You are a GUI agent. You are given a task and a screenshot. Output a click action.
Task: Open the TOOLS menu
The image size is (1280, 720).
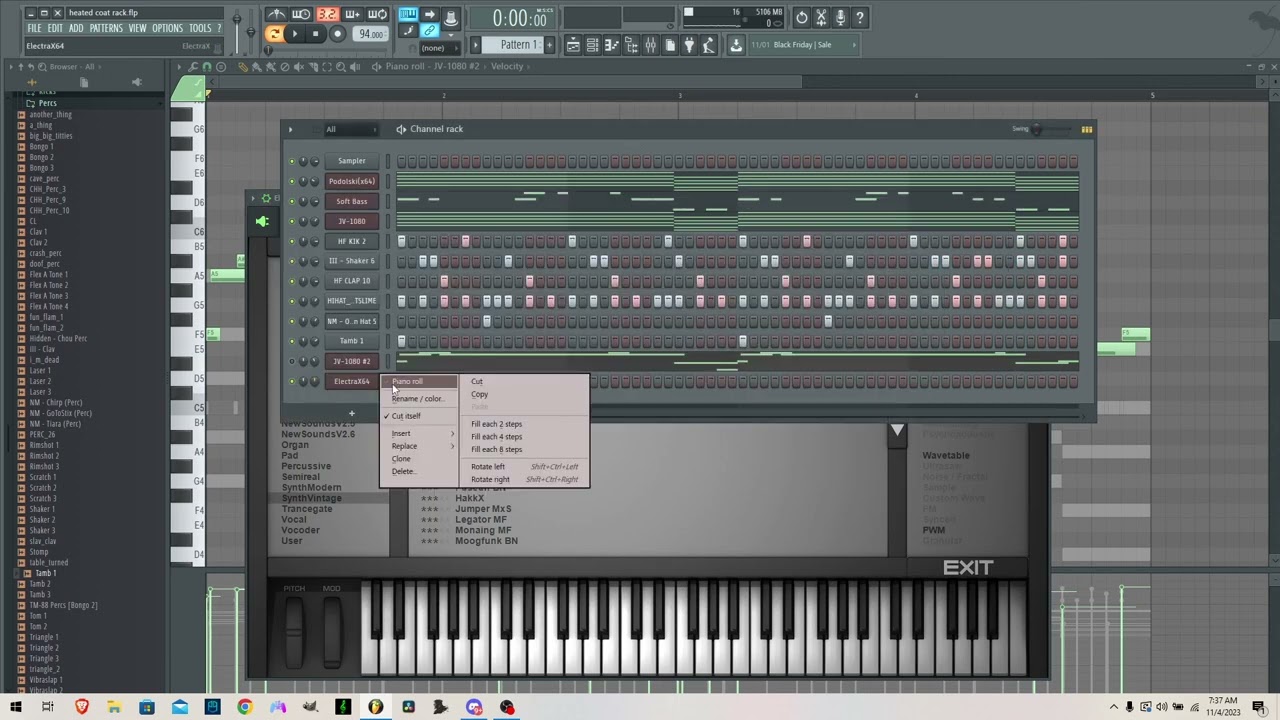coord(200,29)
